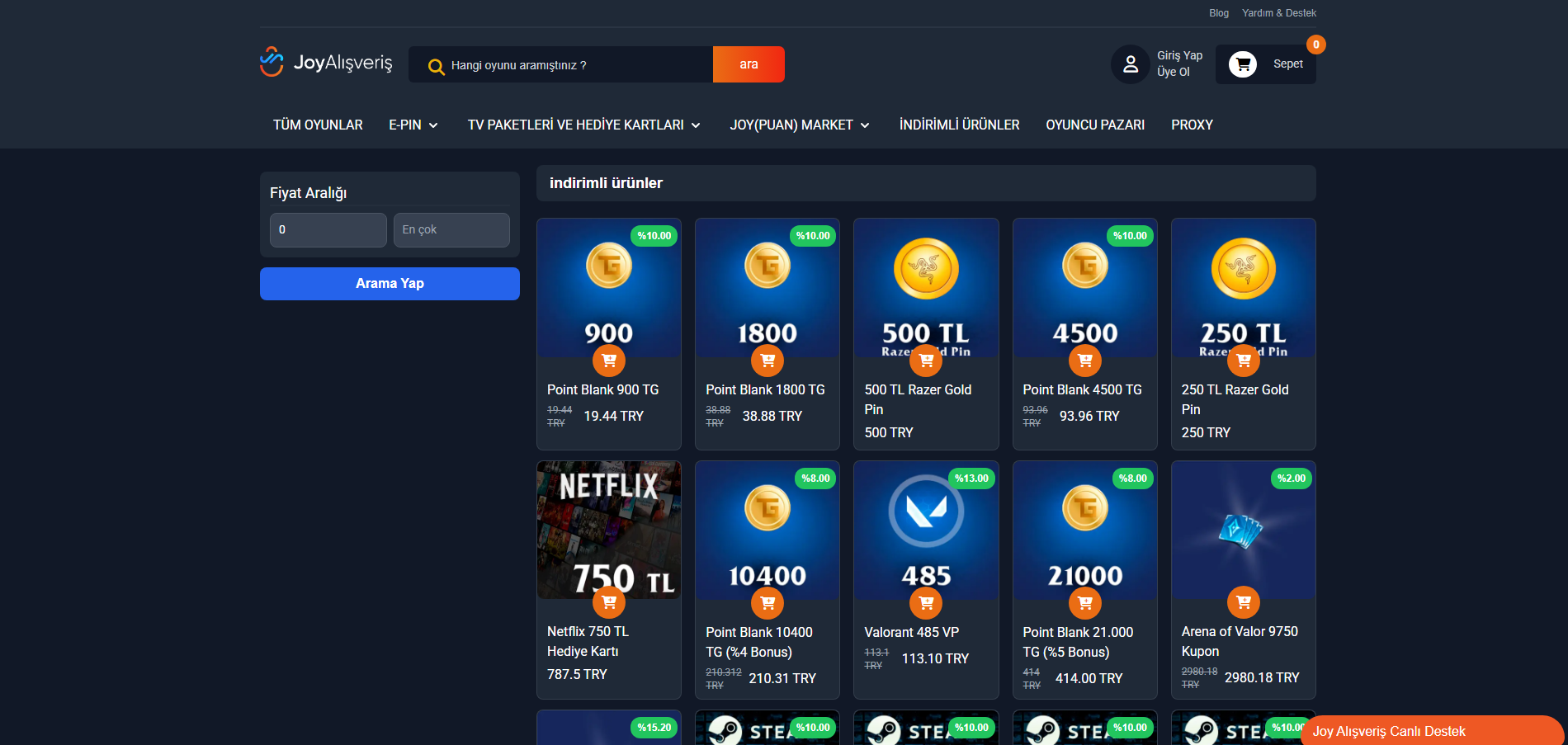This screenshot has width=1568, height=745.
Task: Open the Netflix 750 TL image
Action: 609,530
